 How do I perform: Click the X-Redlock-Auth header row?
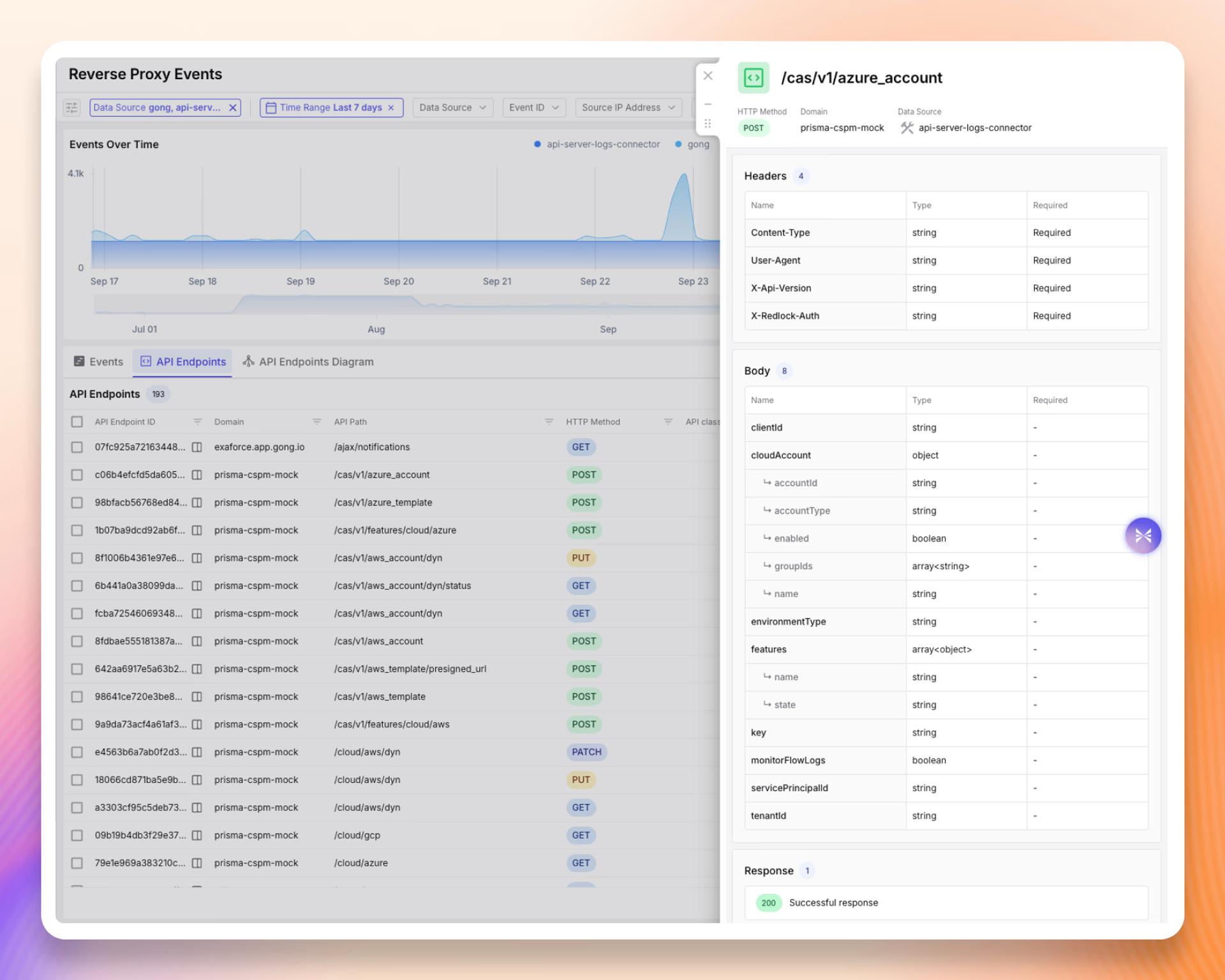(x=946, y=316)
